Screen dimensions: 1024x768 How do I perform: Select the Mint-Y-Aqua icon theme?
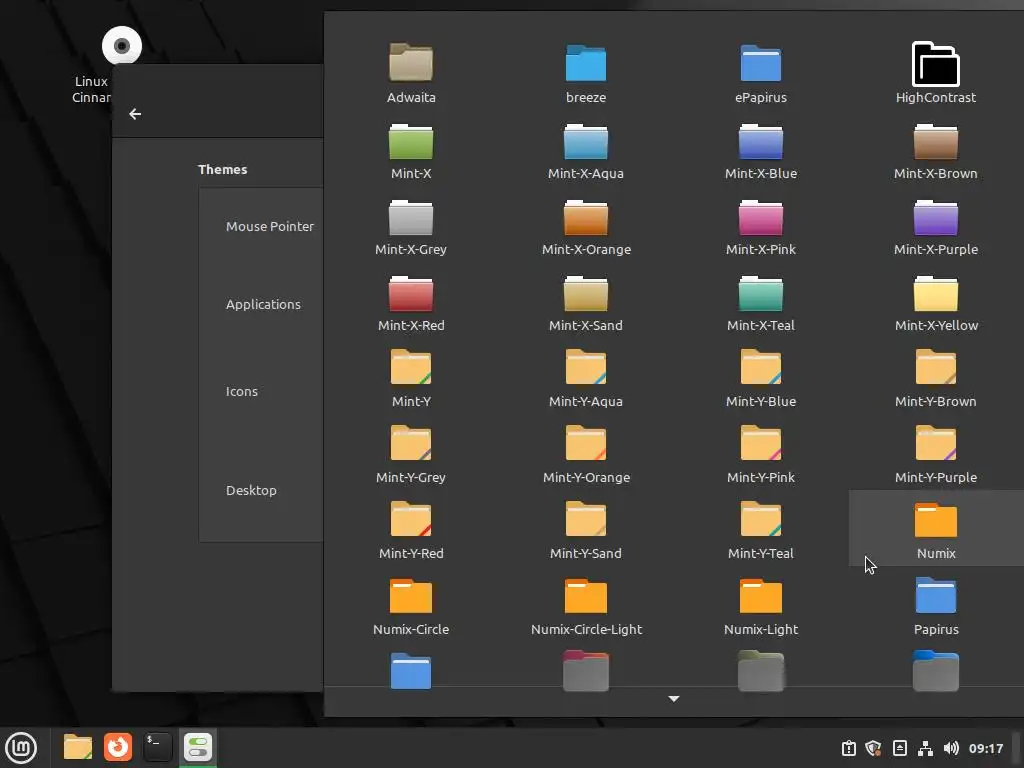pos(586,377)
